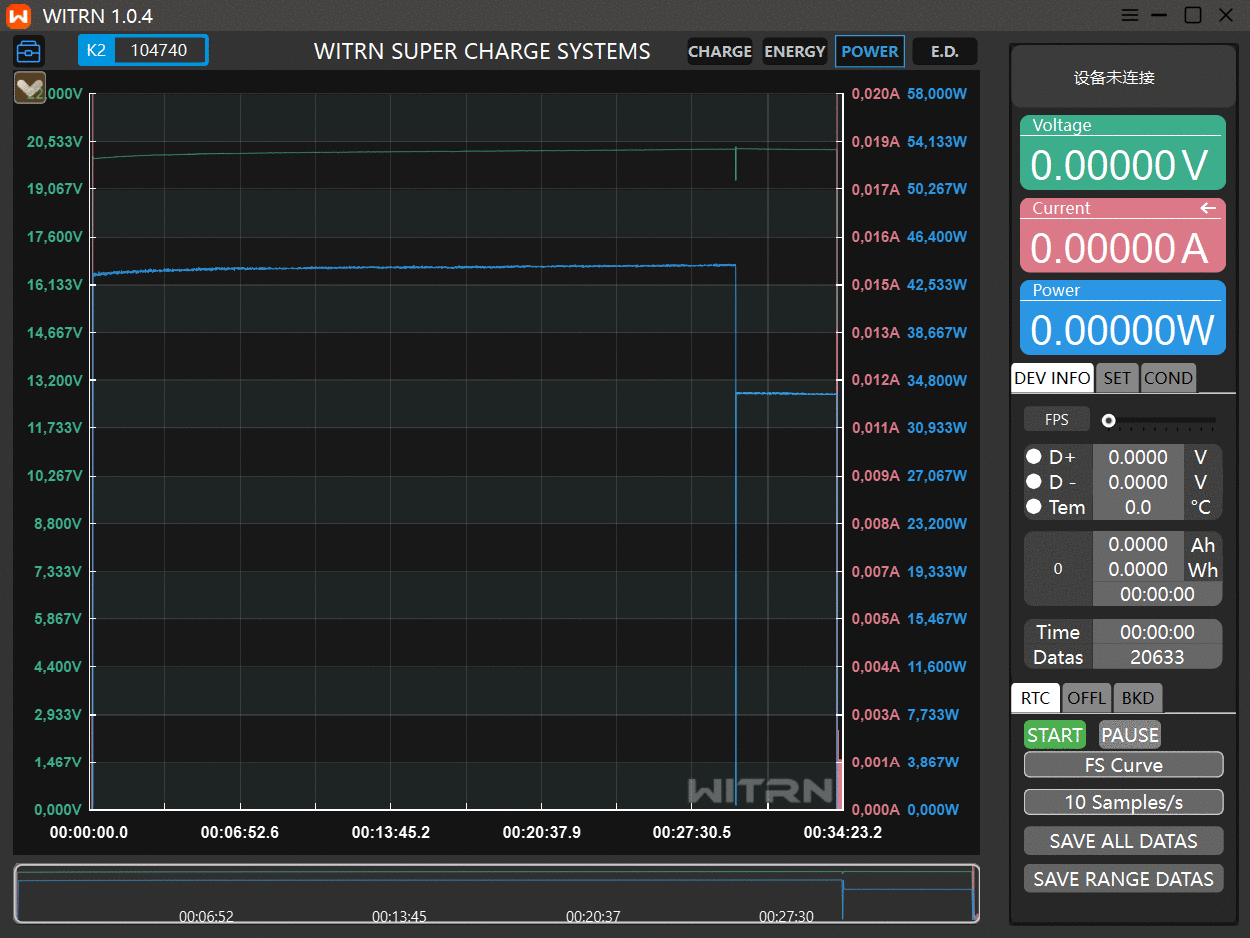Select the D- radio button
Viewport: 1250px width, 938px height.
click(1034, 482)
